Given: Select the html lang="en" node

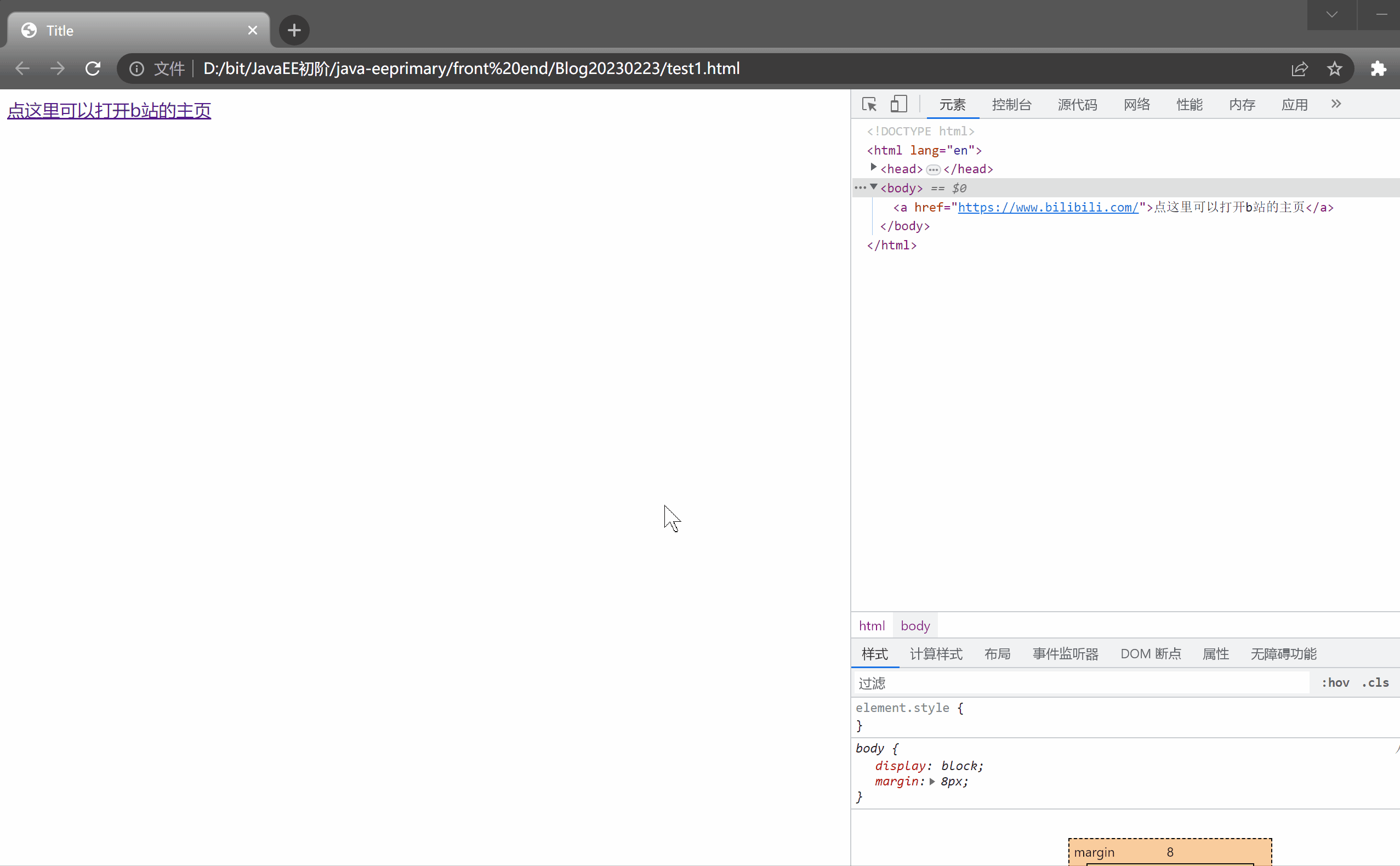Looking at the screenshot, I should pos(924,150).
